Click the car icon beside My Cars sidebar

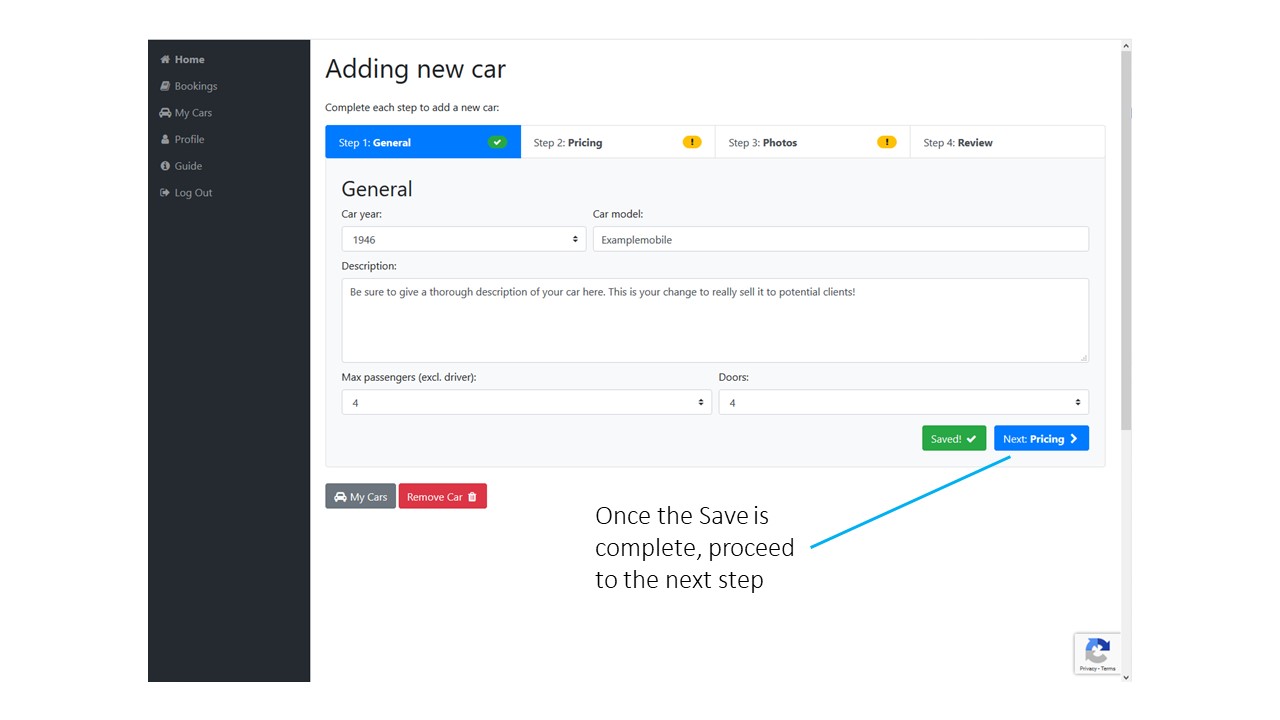165,113
